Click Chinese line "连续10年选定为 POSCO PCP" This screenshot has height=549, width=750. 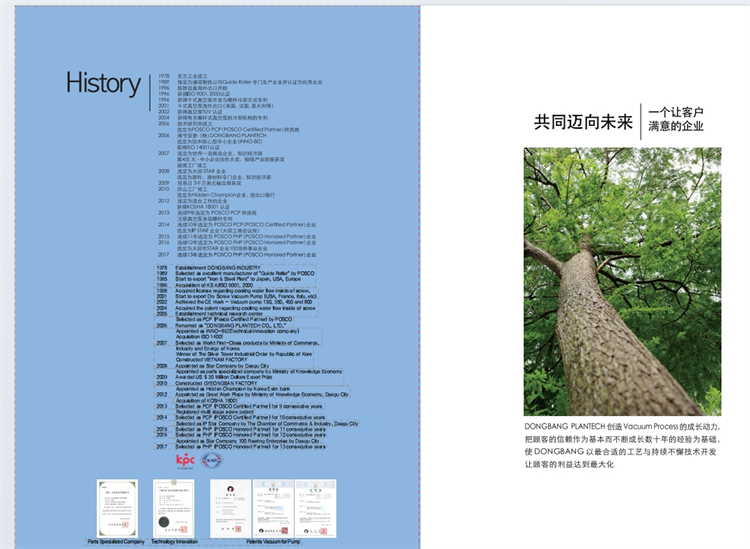(247, 225)
